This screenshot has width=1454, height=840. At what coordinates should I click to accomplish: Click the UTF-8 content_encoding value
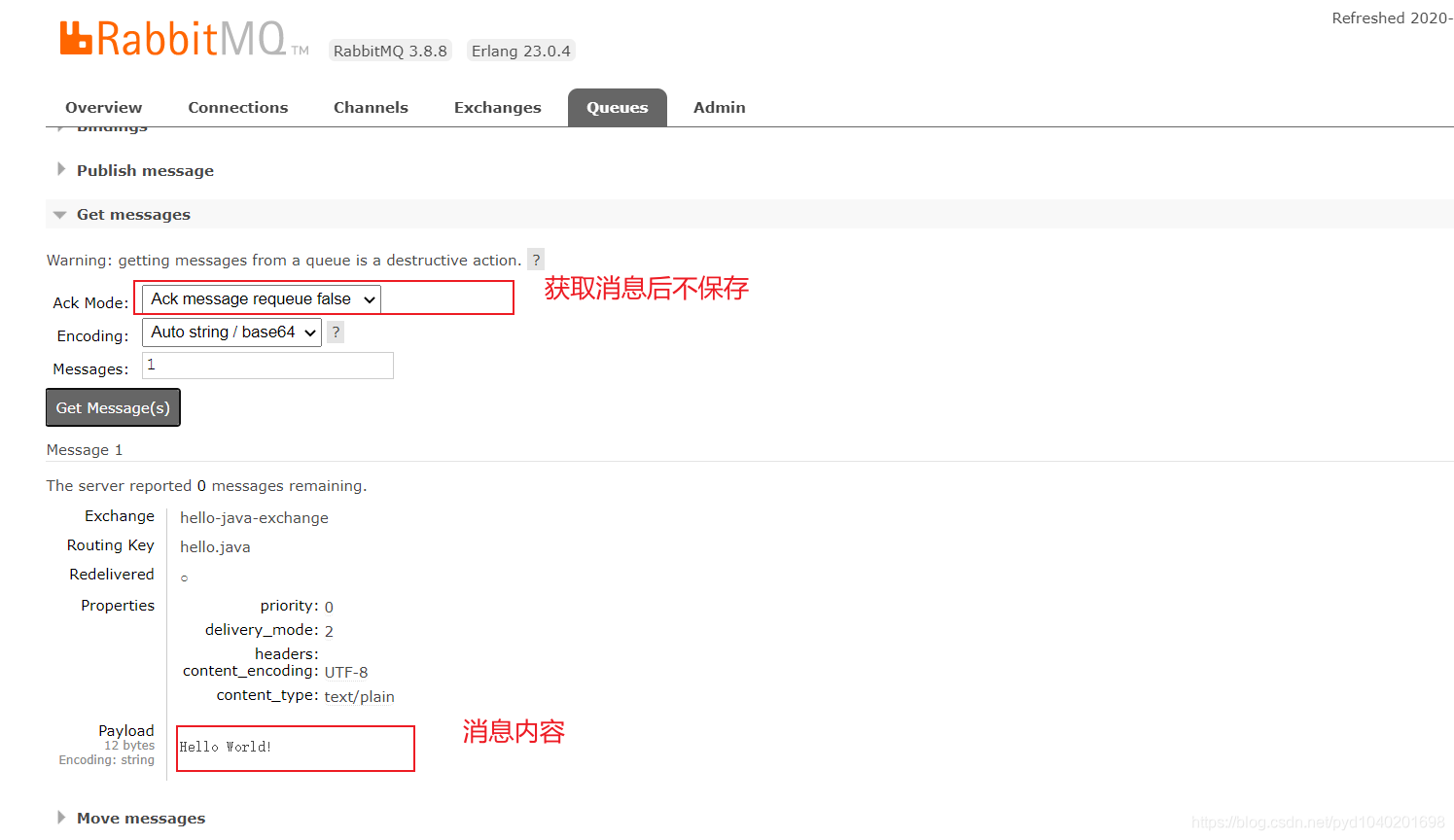346,673
